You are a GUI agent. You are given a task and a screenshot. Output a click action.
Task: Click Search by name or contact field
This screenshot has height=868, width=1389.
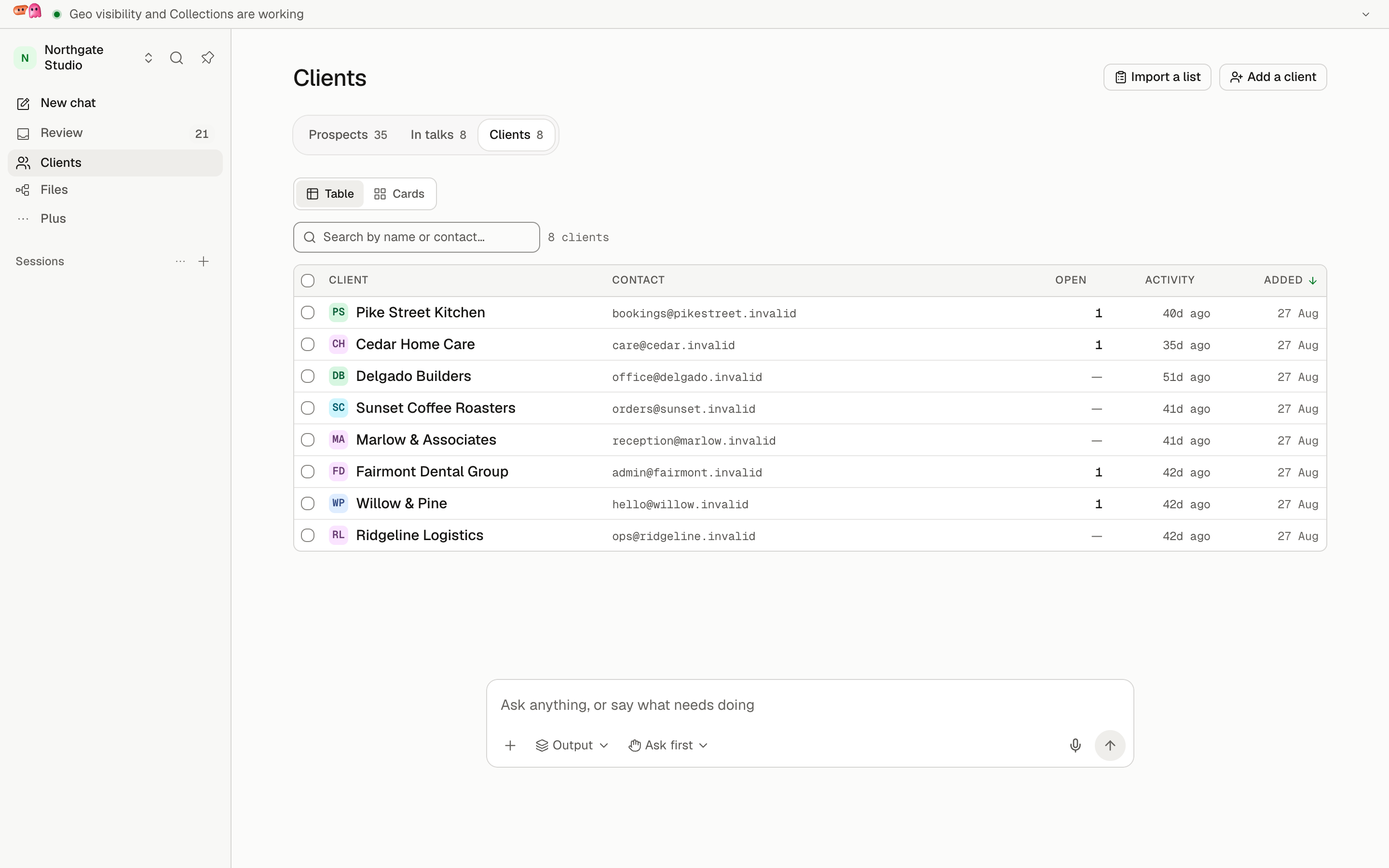pyautogui.click(x=416, y=237)
